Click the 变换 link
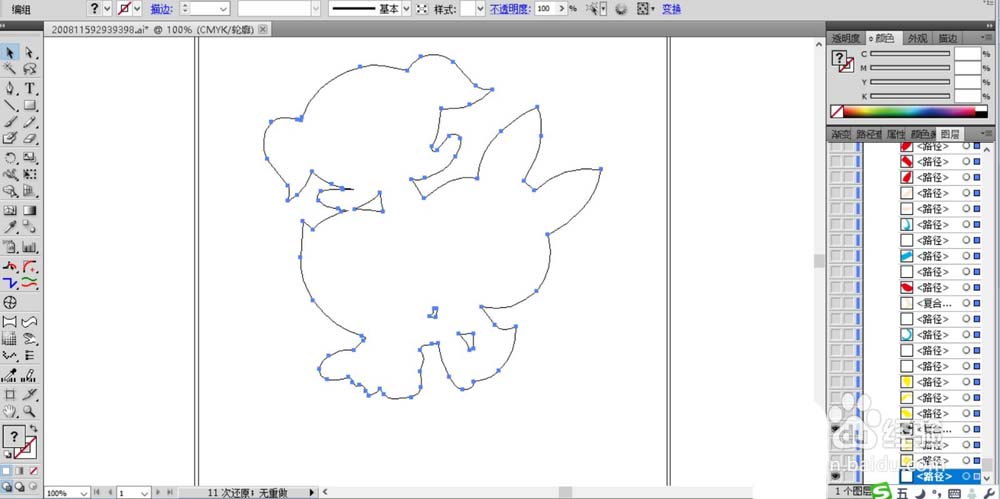The image size is (1000, 499). pos(672,9)
